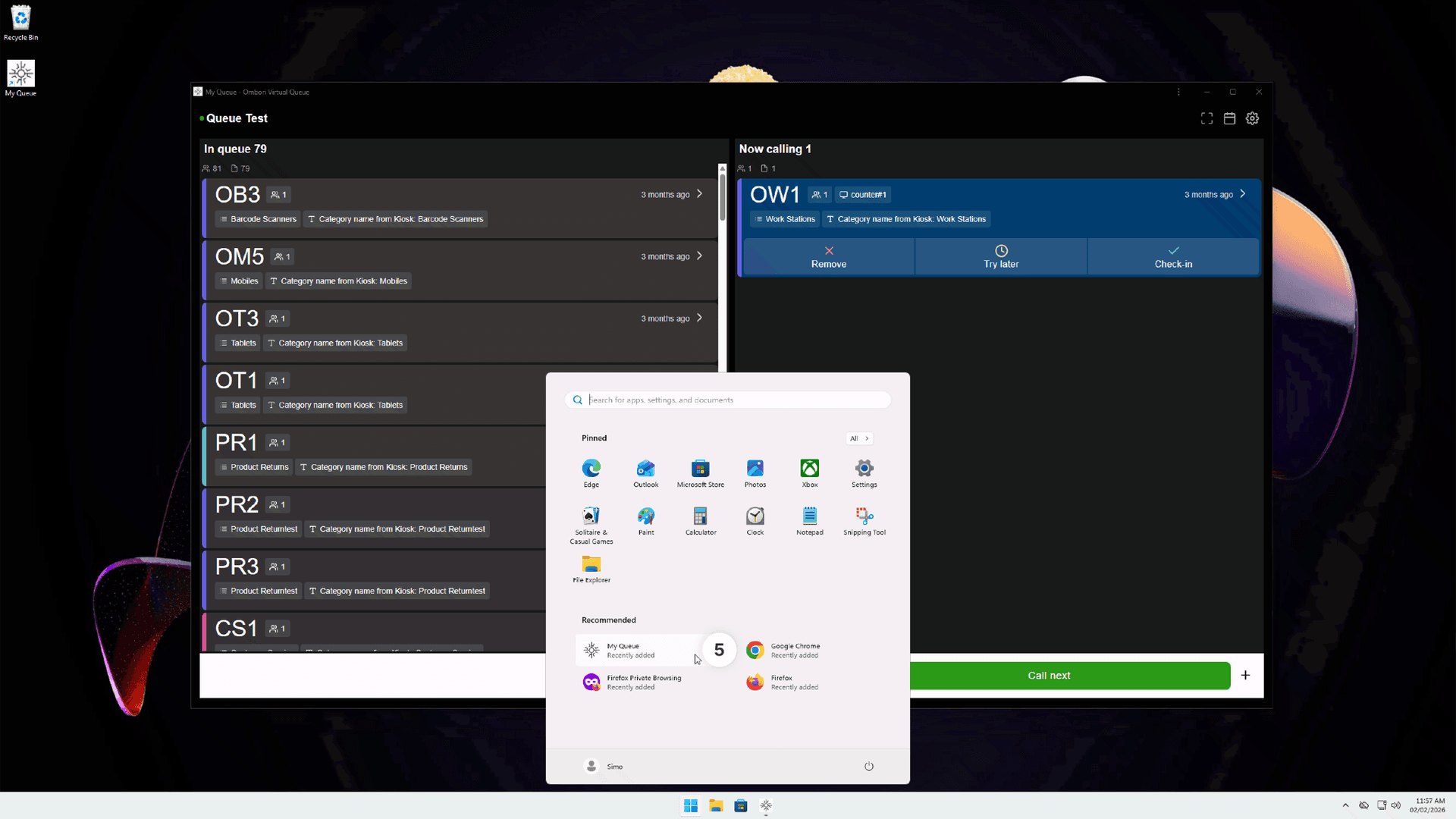
Task: Open Microsoft Store pinned app
Action: pos(701,473)
